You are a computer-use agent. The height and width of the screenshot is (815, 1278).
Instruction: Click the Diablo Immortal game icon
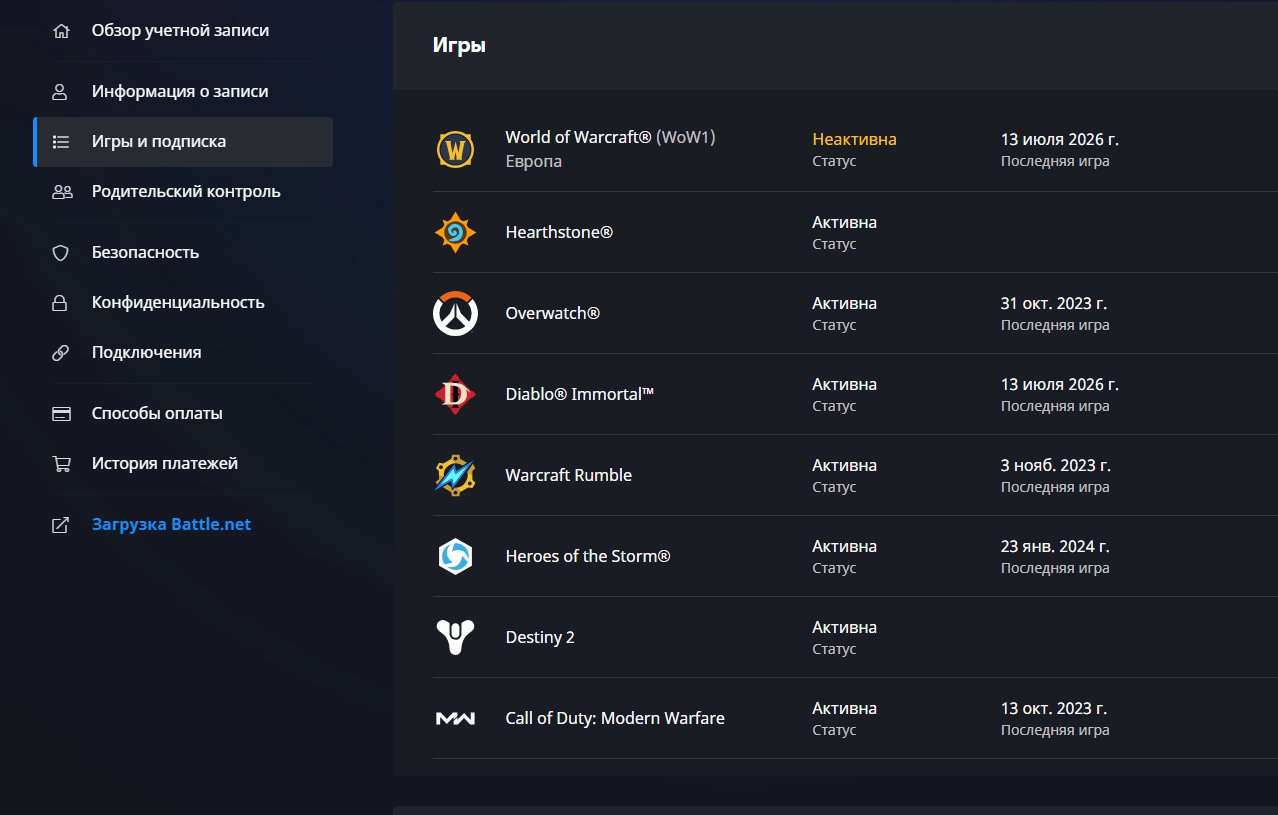point(455,394)
